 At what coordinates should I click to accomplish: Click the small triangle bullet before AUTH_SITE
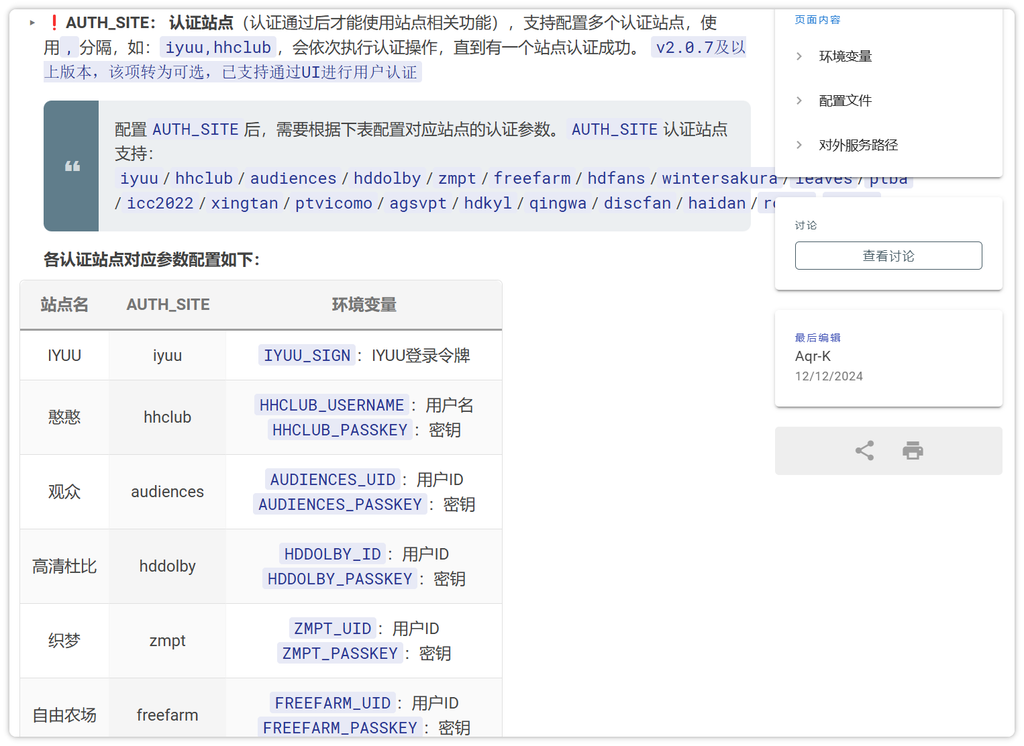[x=32, y=23]
